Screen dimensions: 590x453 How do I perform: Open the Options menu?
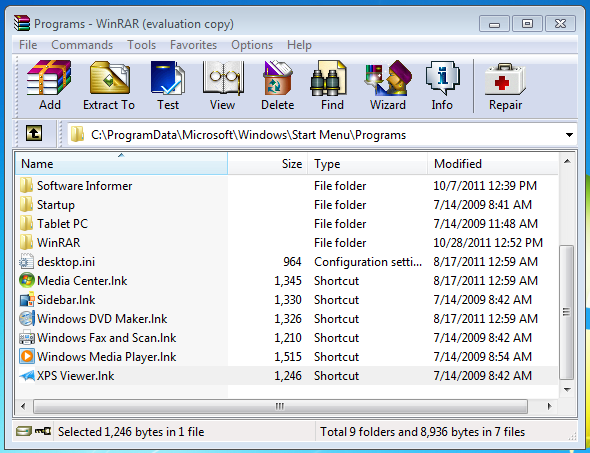pos(252,45)
